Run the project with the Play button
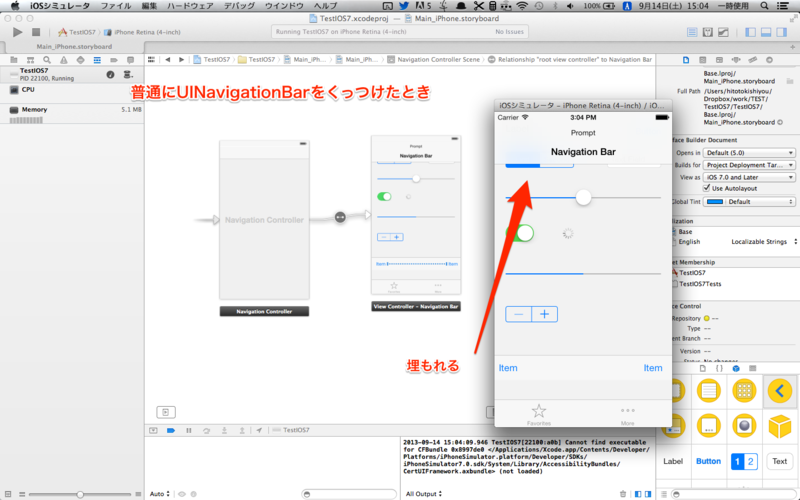Image resolution: width=800 pixels, height=500 pixels. click(x=17, y=32)
